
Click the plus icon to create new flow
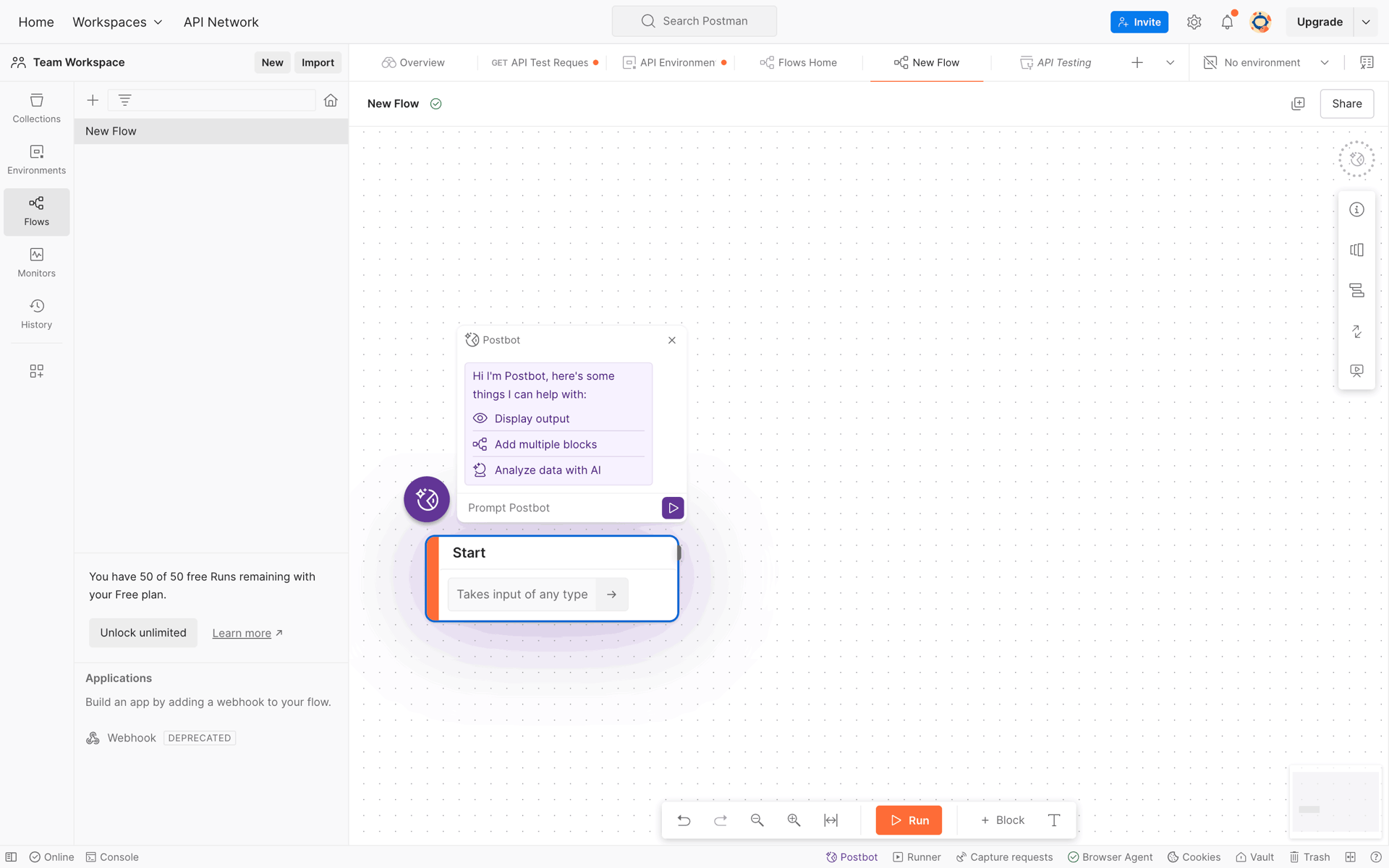(93, 101)
